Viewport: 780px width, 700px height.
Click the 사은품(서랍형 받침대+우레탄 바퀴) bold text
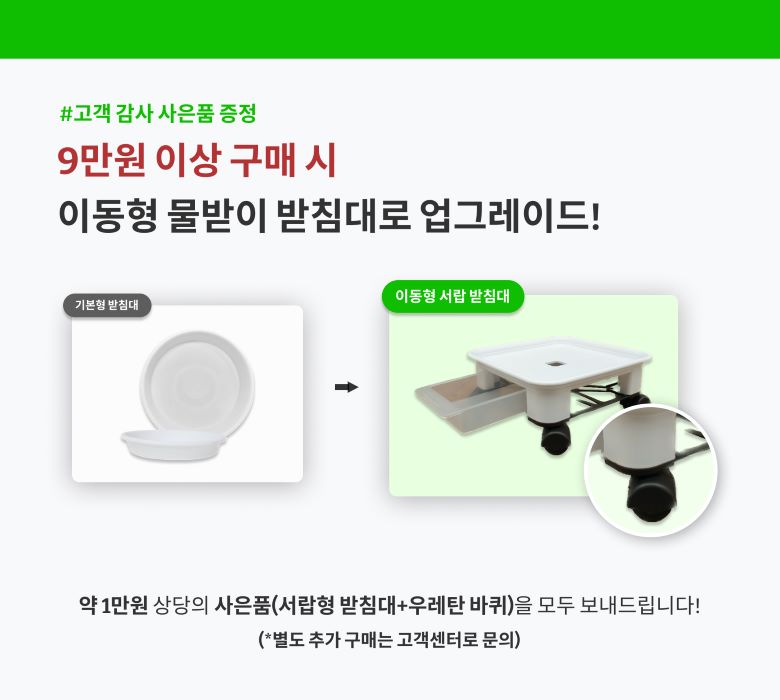coord(364,605)
